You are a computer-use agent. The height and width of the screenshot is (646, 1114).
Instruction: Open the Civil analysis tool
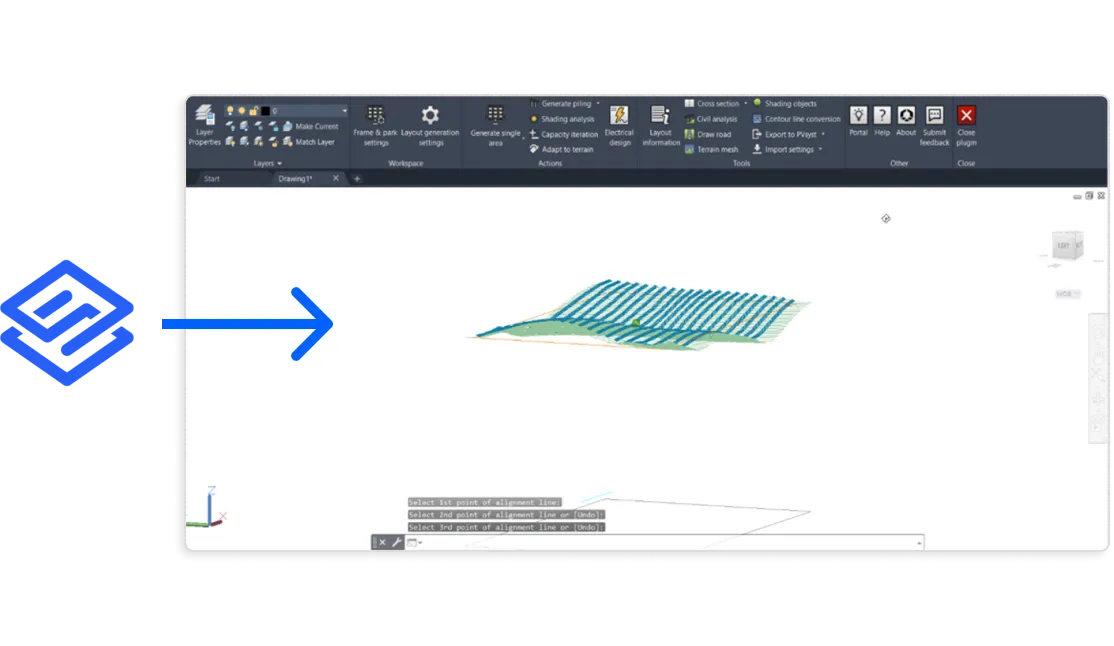pyautogui.click(x=710, y=119)
